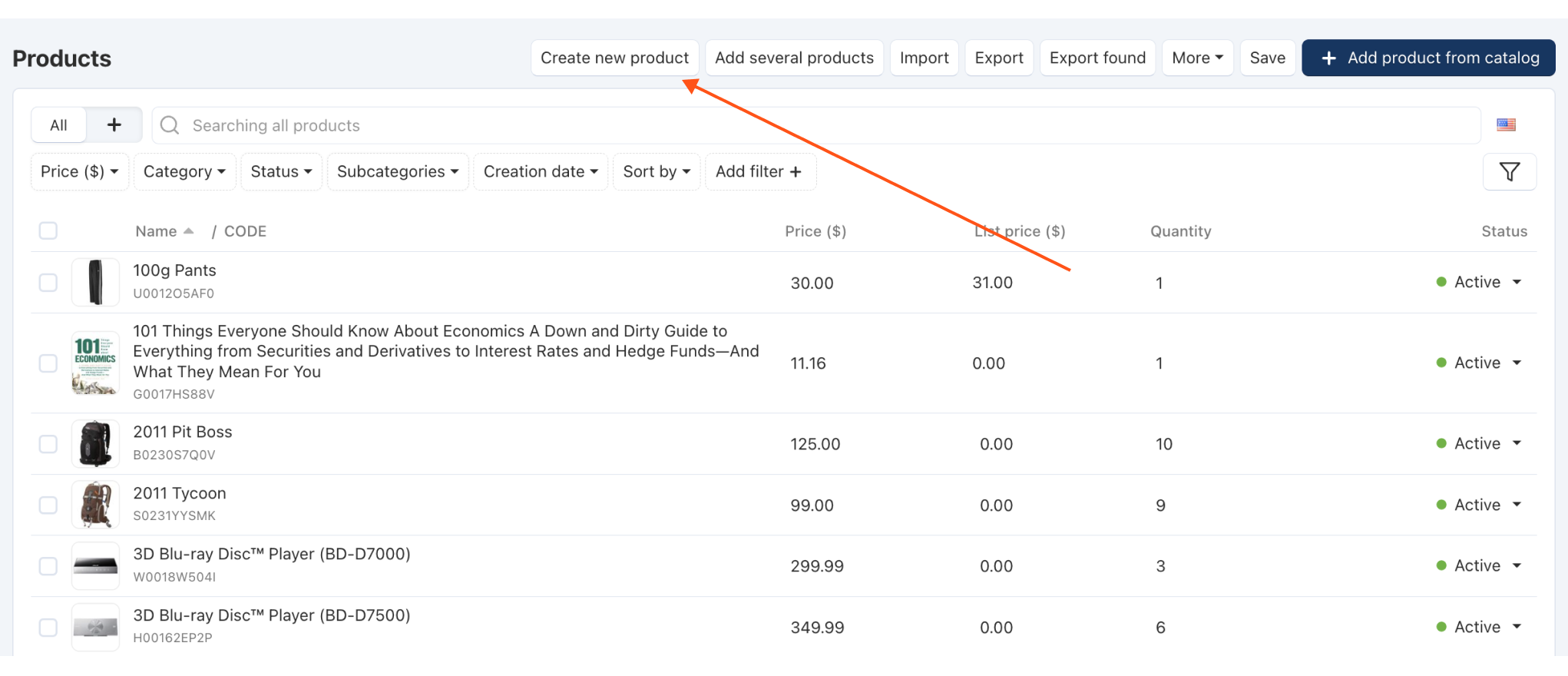Open the 2011 Pit Boss product link
Viewport: 1568px width, 676px height.
pyautogui.click(x=183, y=432)
